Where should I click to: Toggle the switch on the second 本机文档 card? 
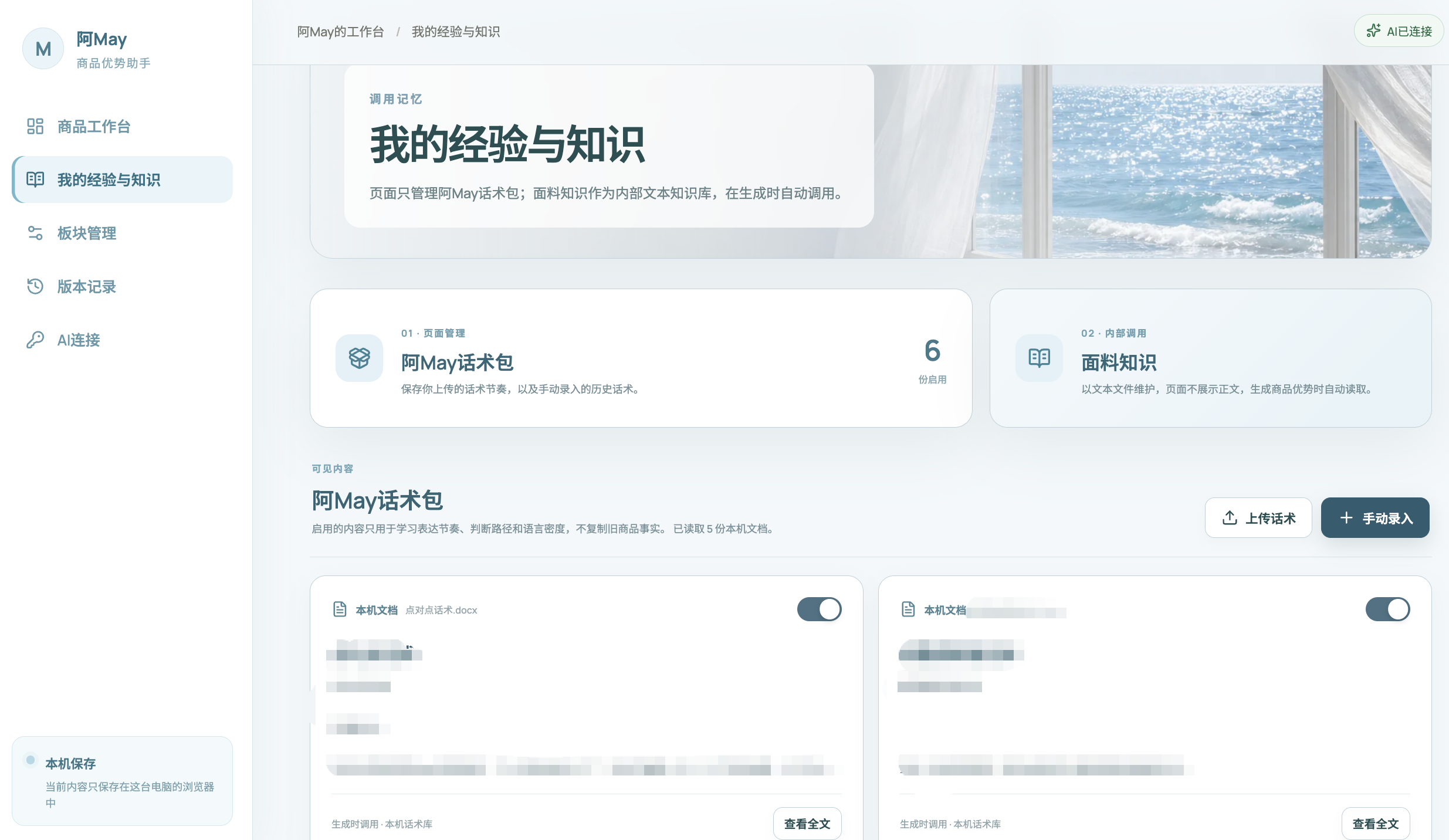pyautogui.click(x=1387, y=609)
